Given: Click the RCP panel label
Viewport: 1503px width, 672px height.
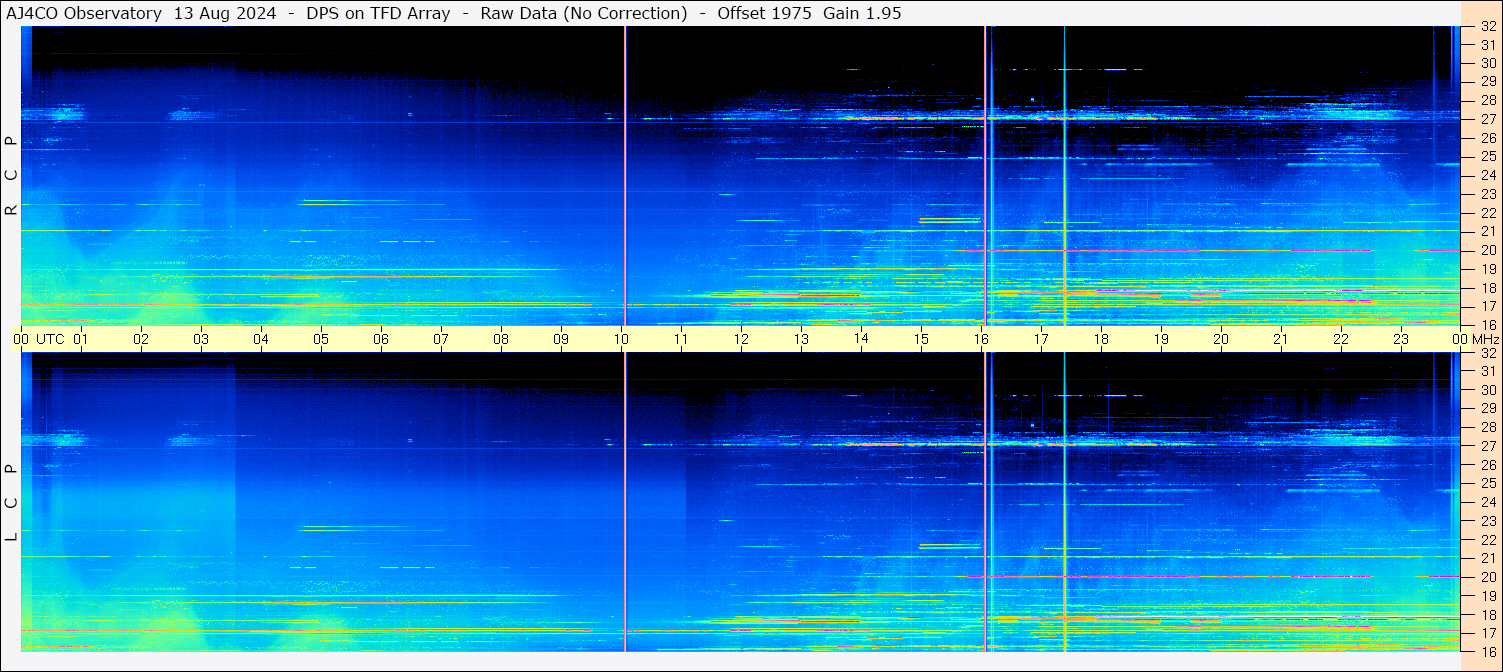Looking at the screenshot, I should [x=11, y=176].
